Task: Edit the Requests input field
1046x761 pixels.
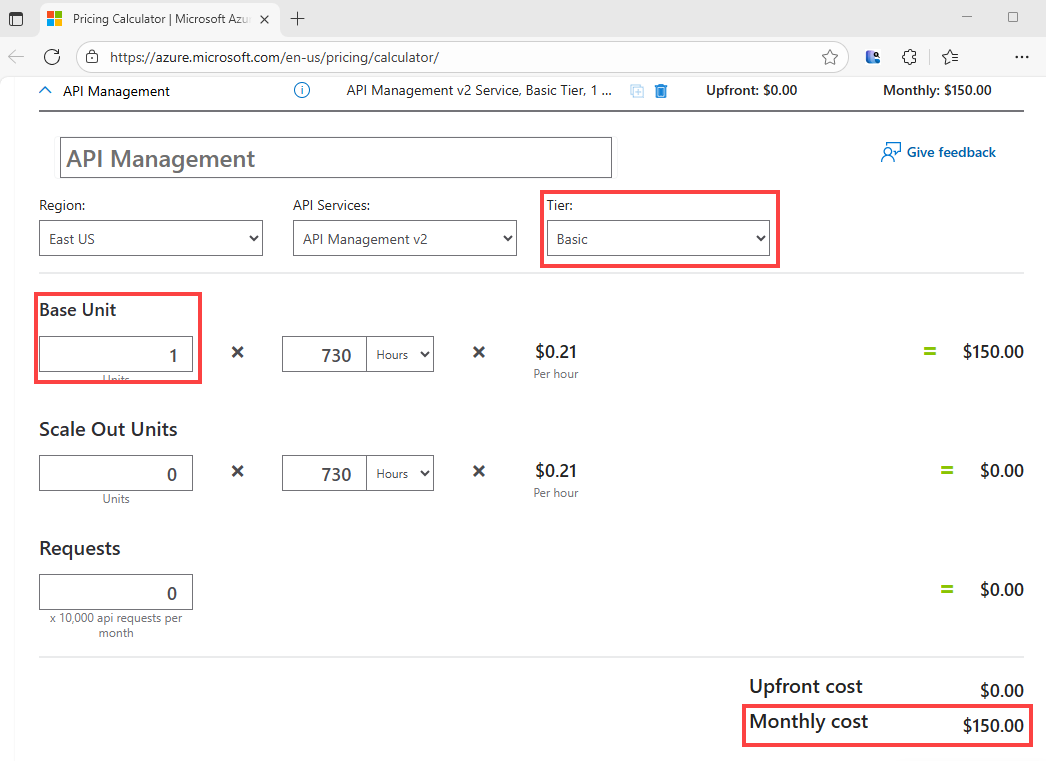Action: coord(115,591)
